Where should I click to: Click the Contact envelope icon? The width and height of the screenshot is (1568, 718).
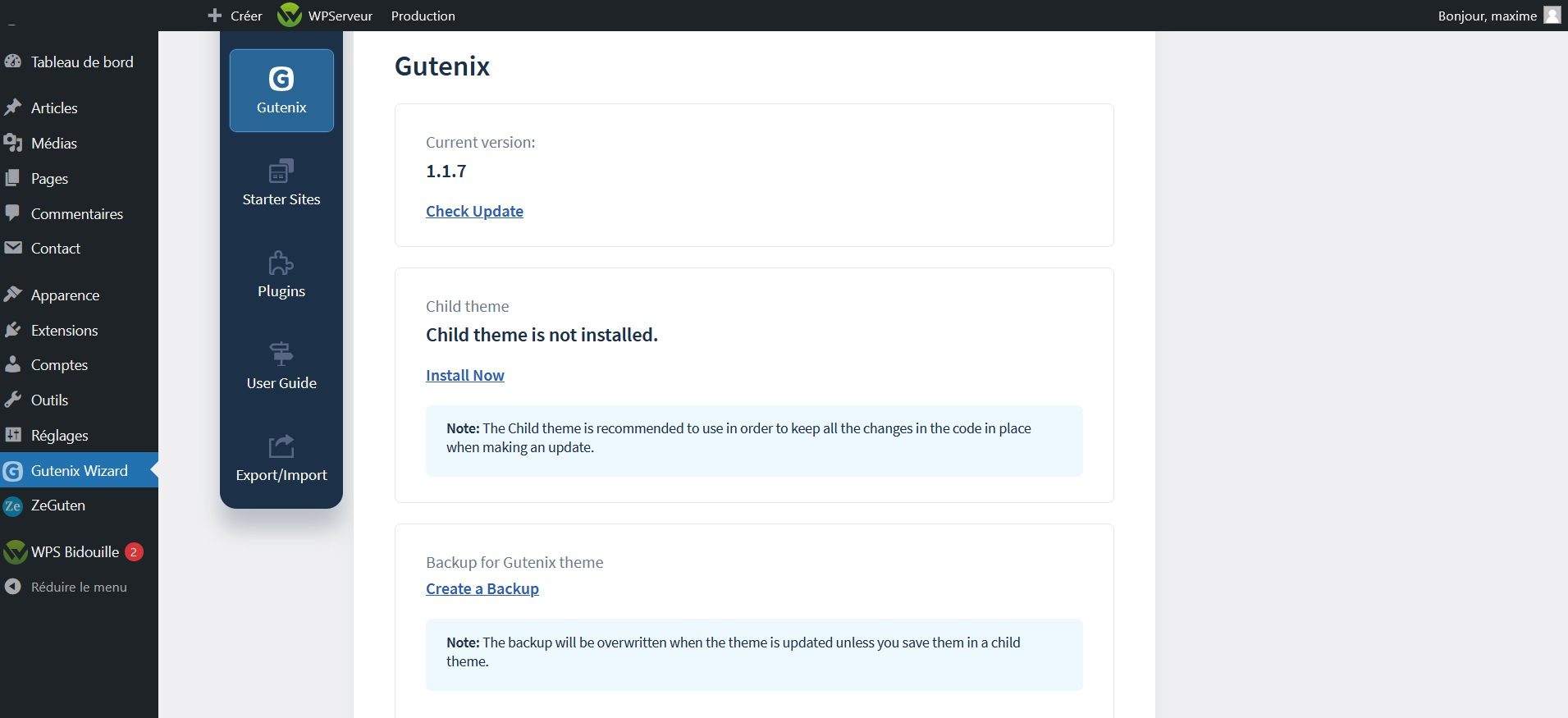12,248
